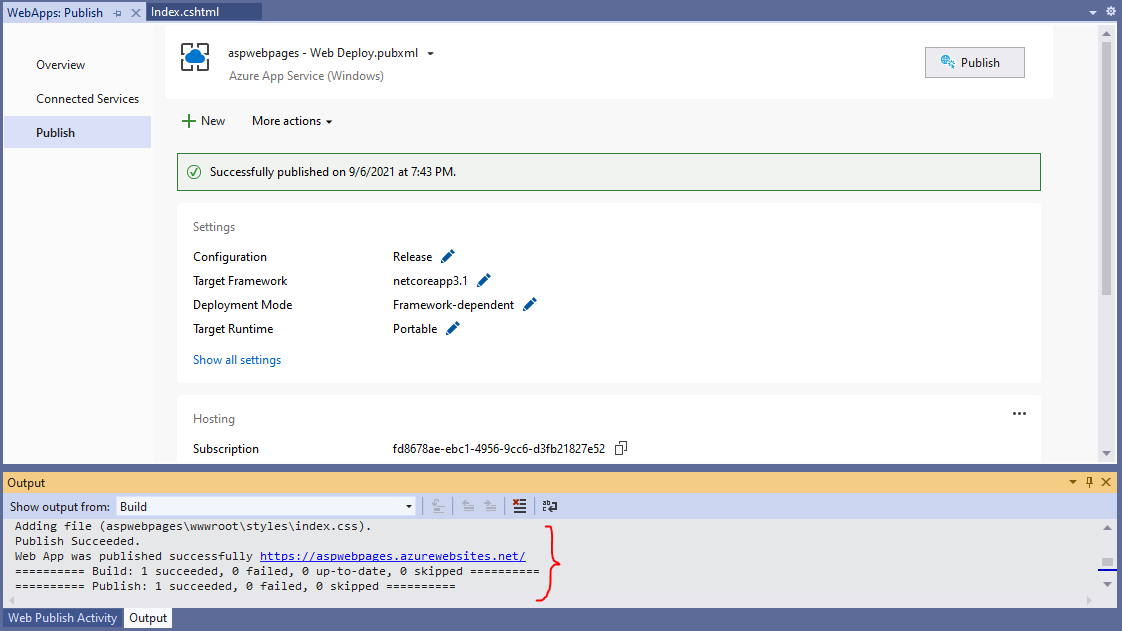This screenshot has height=631, width=1122.
Task: Edit the Deployment Mode setting
Action: click(530, 305)
